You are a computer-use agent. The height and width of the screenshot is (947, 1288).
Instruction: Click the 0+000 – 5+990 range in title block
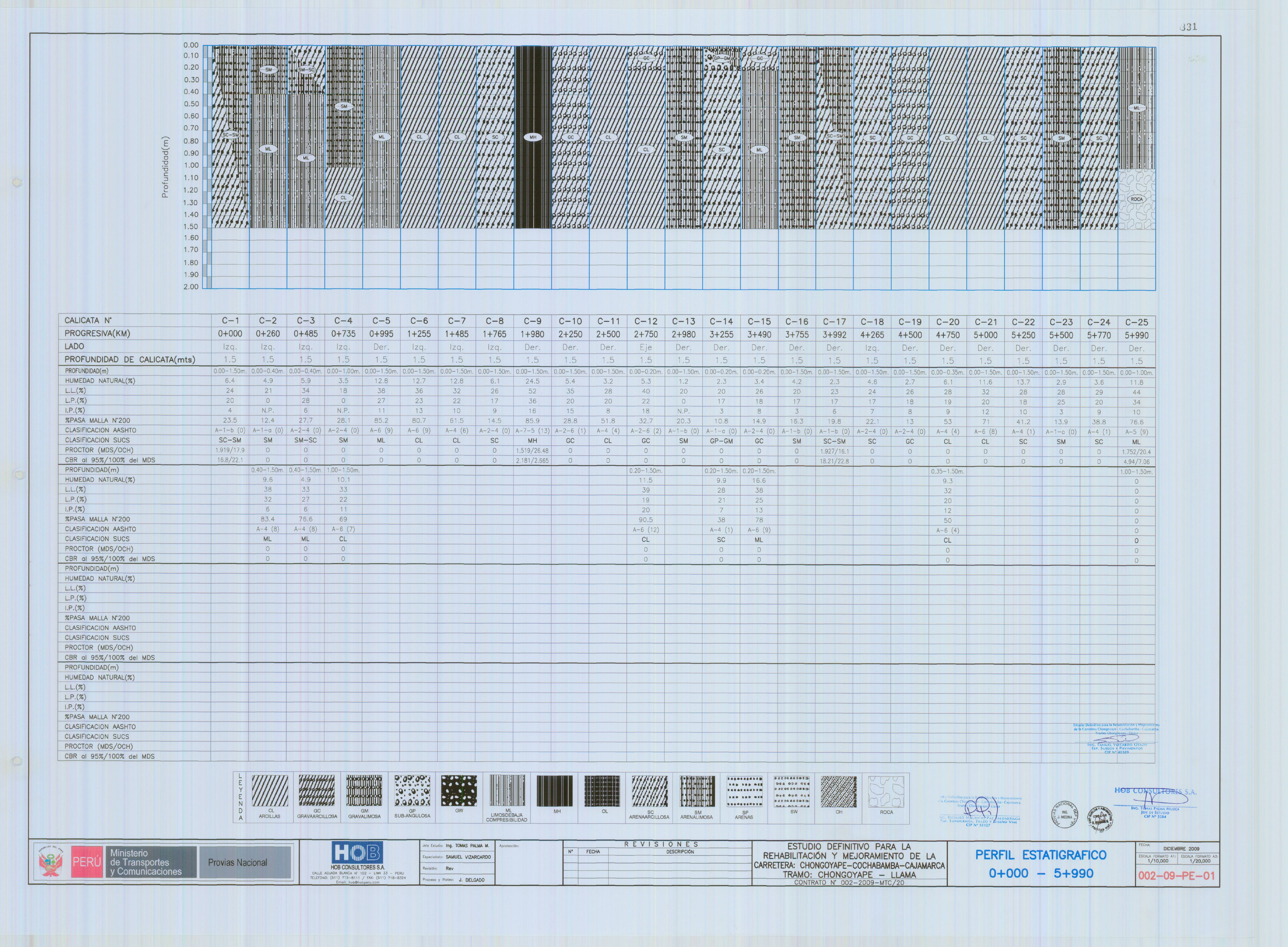click(1041, 874)
